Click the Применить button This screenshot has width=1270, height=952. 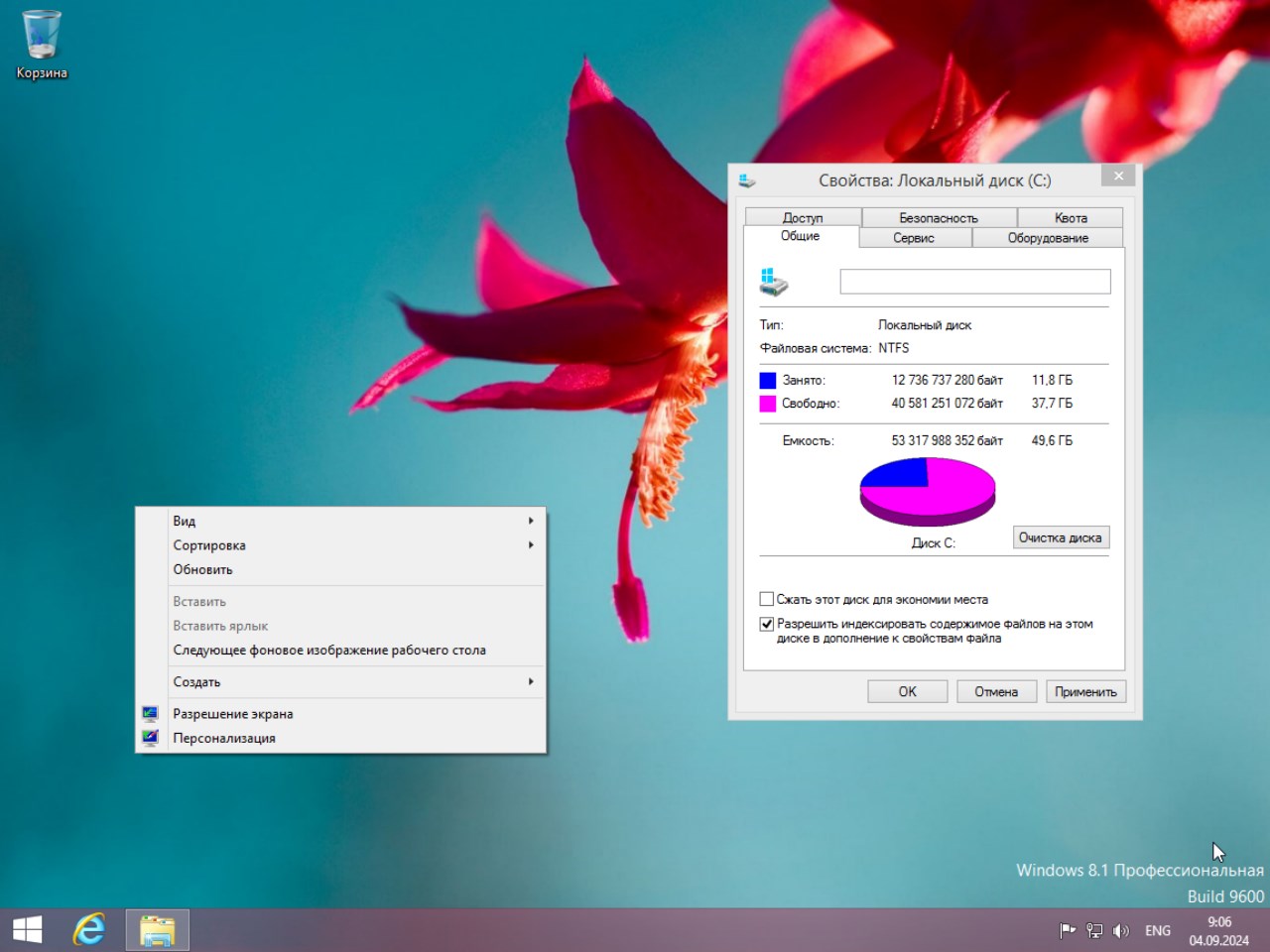[1085, 691]
